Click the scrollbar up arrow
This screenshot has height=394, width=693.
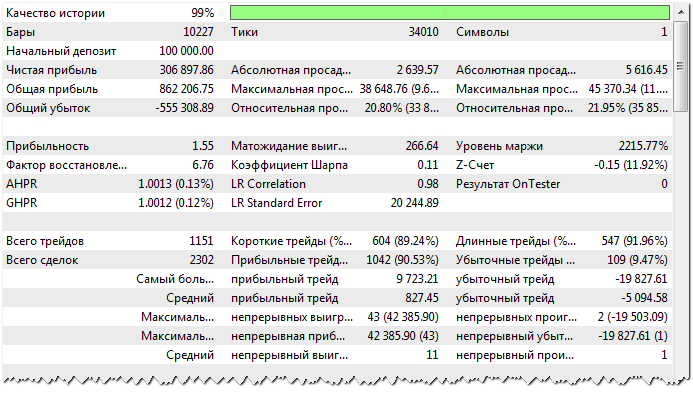(x=681, y=12)
